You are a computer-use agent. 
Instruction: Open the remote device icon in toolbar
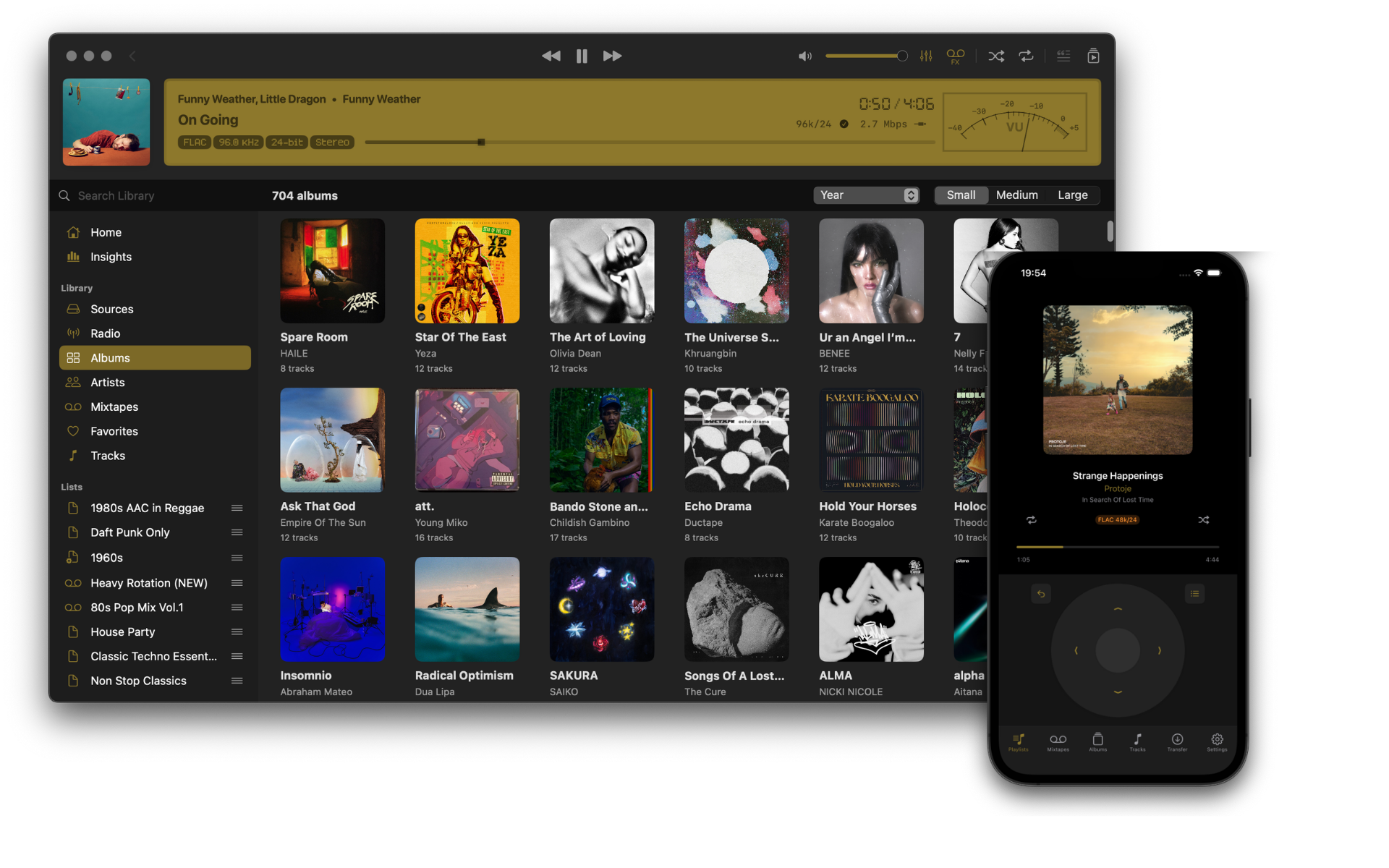1093,56
